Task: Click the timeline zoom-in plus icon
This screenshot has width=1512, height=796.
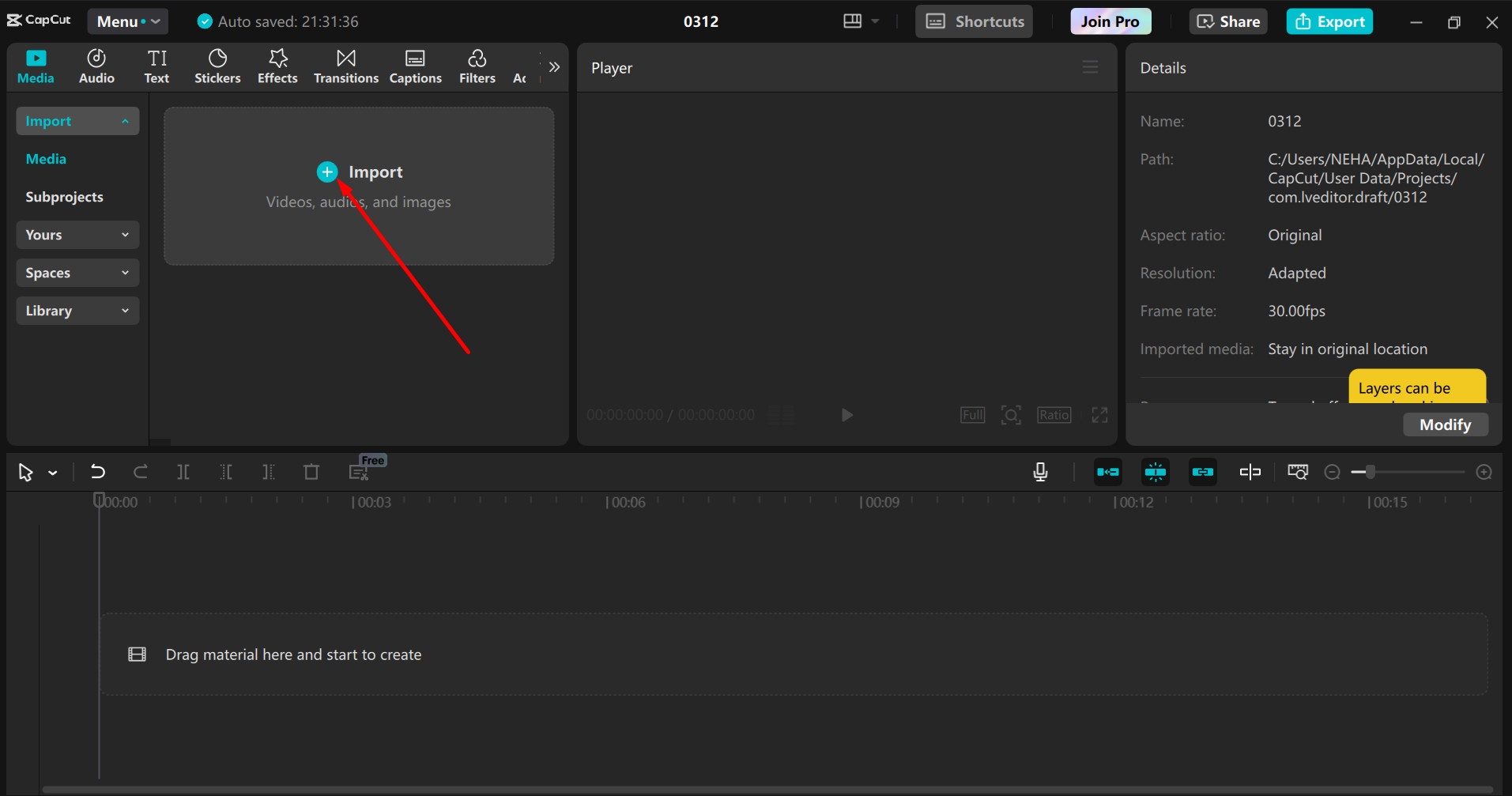Action: click(x=1484, y=472)
